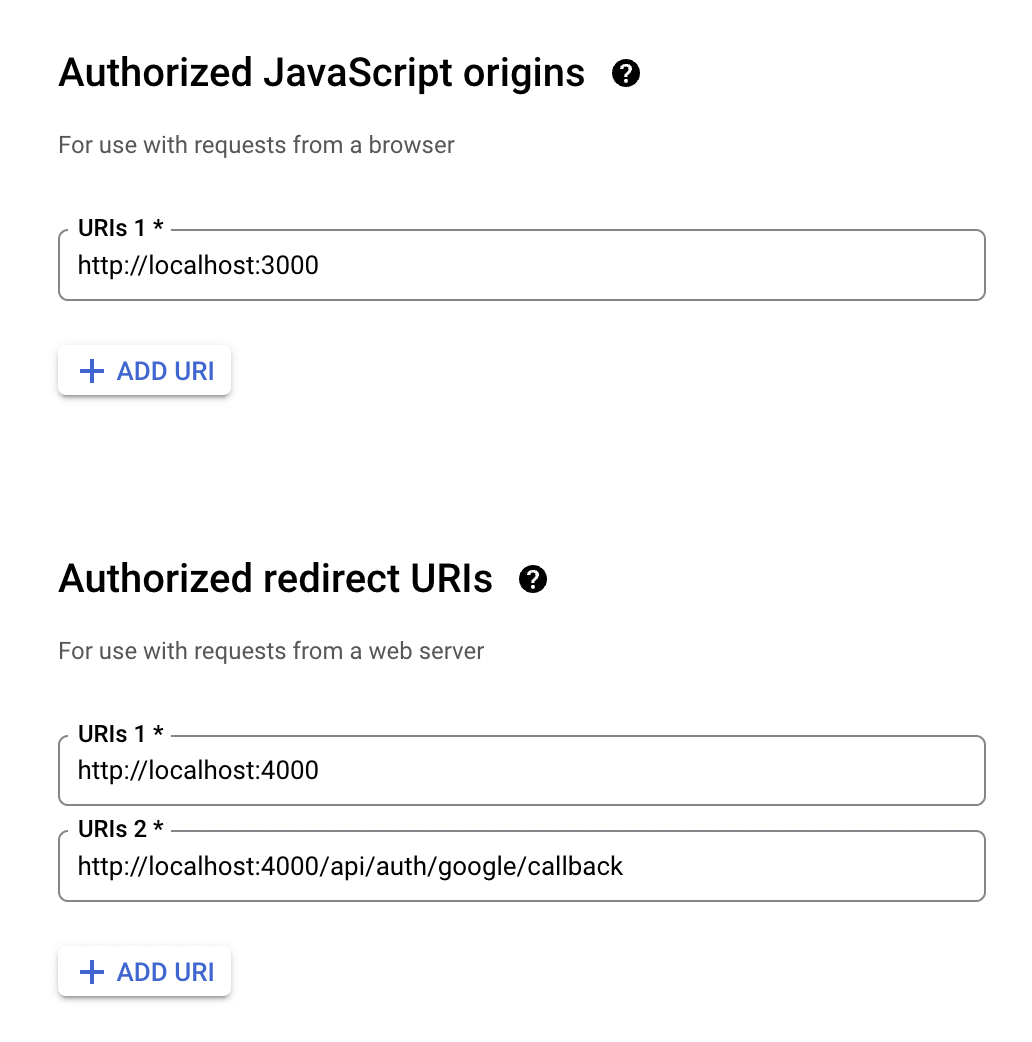Viewport: 1032px width, 1042px height.
Task: Click plus icon under JavaScript origins section
Action: (91, 372)
